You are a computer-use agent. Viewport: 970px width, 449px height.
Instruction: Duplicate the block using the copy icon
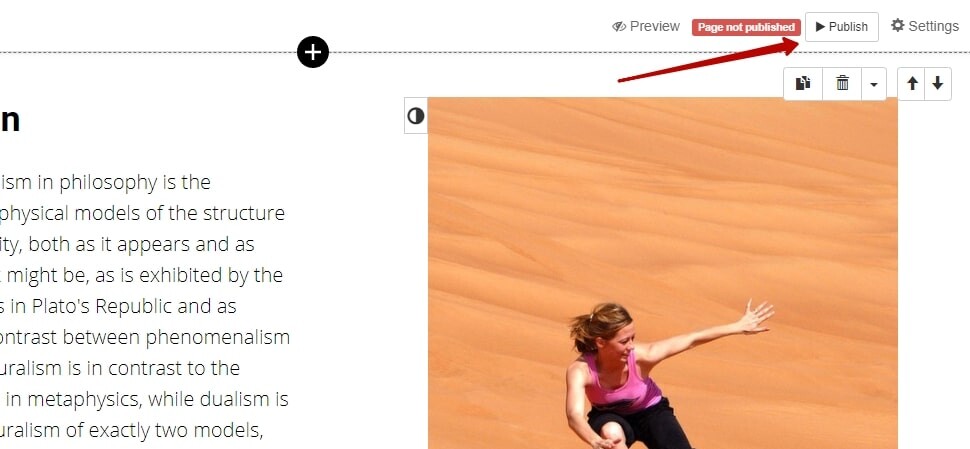pyautogui.click(x=803, y=83)
